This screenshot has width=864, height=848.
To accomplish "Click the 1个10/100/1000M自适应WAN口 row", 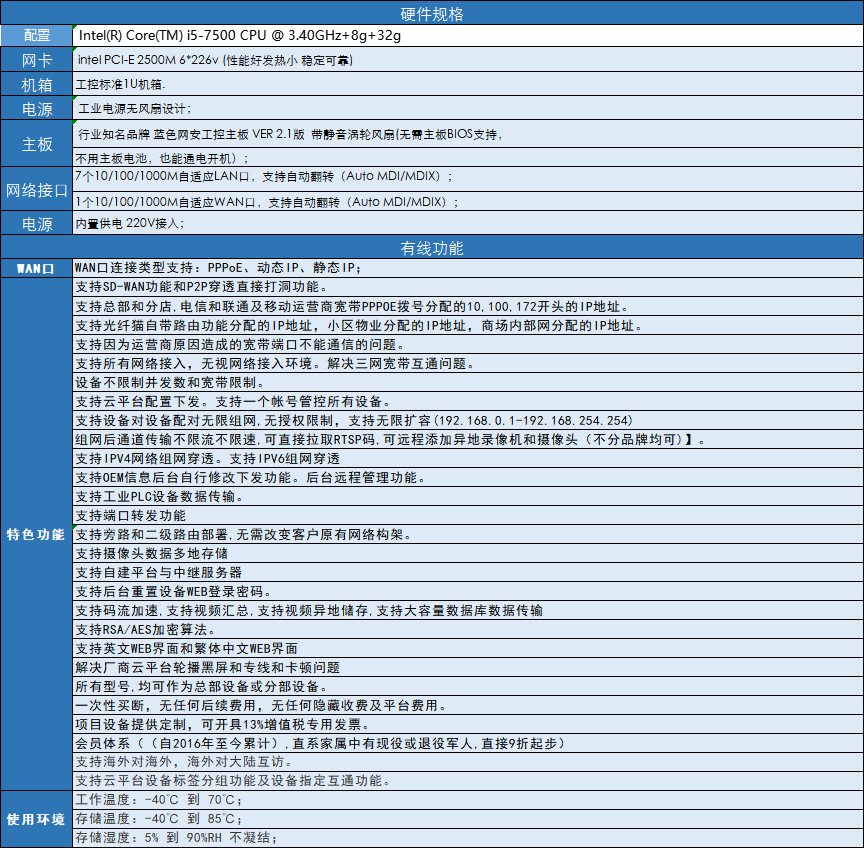I will click(468, 201).
